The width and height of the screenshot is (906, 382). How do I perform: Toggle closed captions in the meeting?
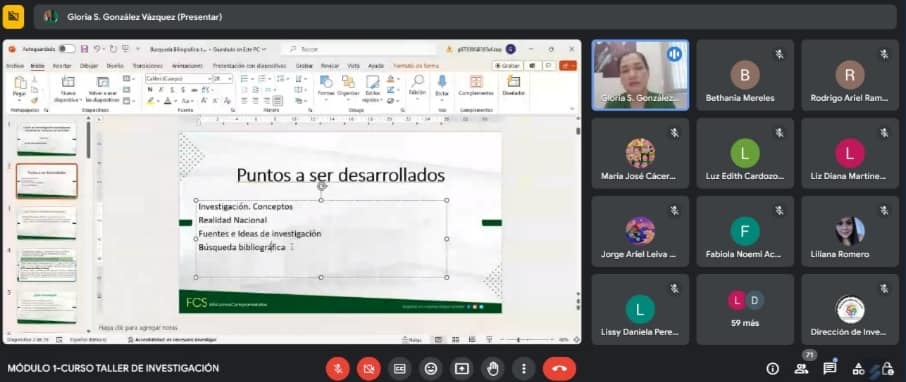[399, 369]
